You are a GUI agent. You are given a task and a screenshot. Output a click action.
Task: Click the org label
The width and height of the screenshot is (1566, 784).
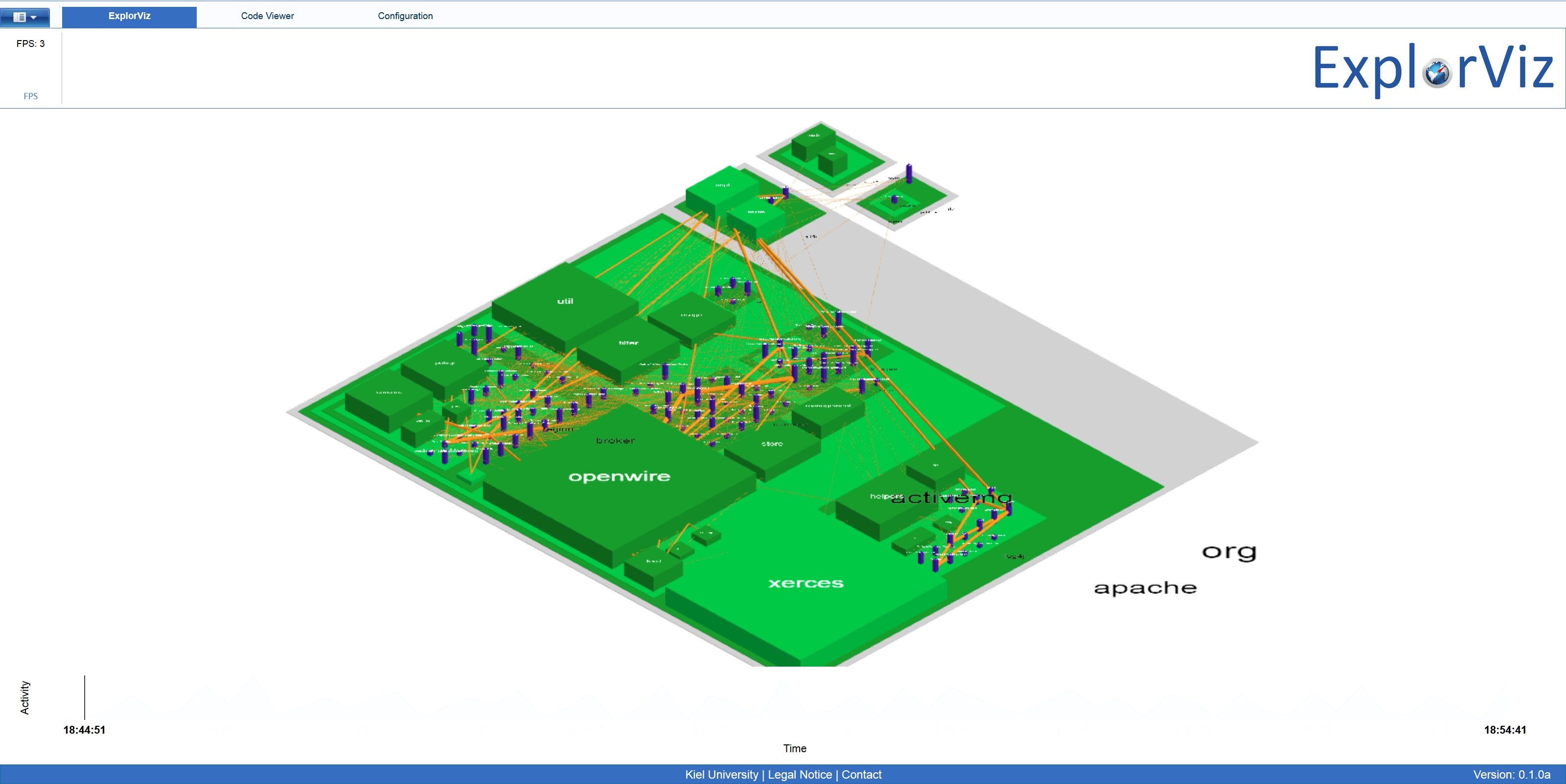point(1229,553)
